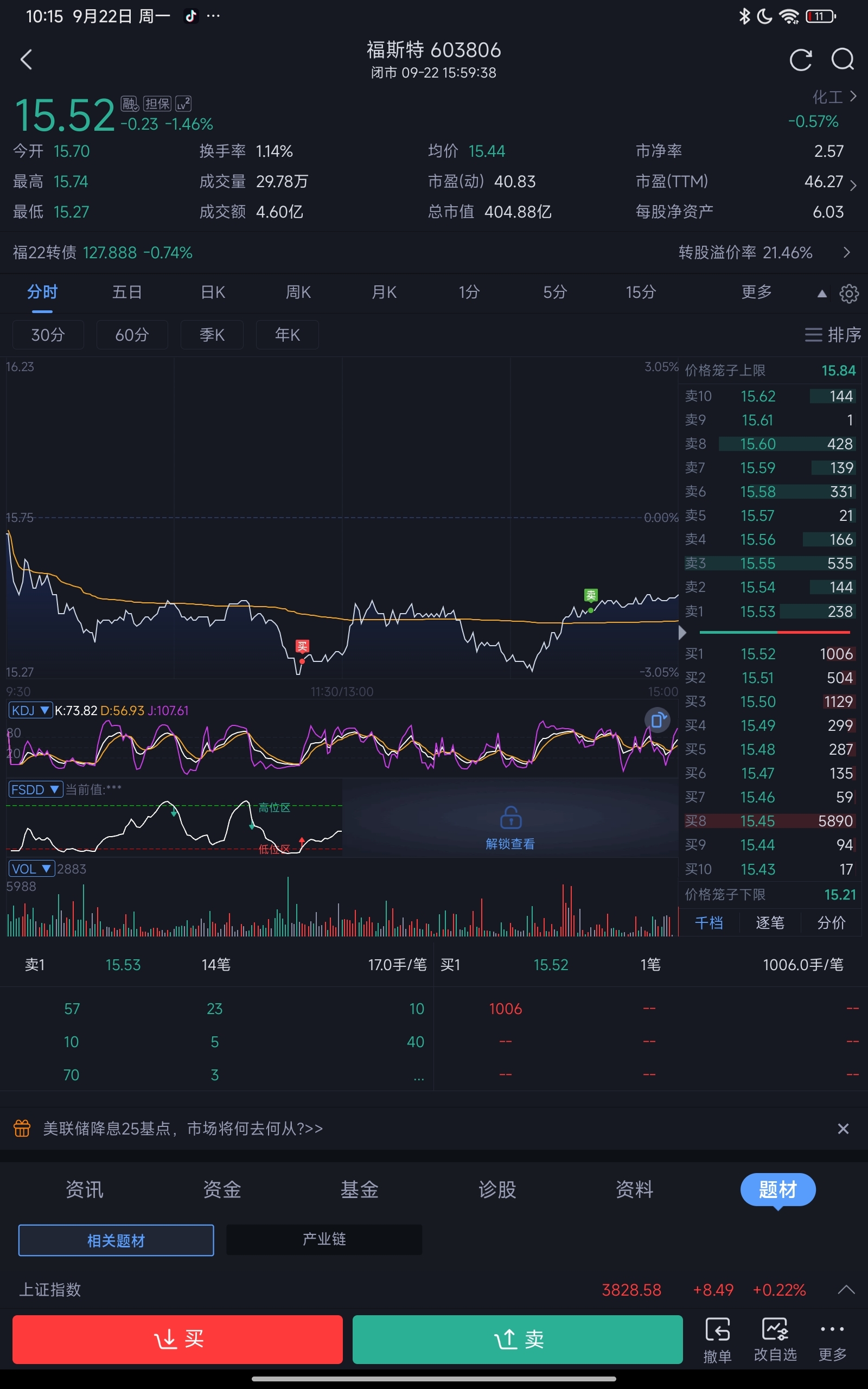
Task: Tap the rotate landscape chart icon
Action: click(x=658, y=720)
